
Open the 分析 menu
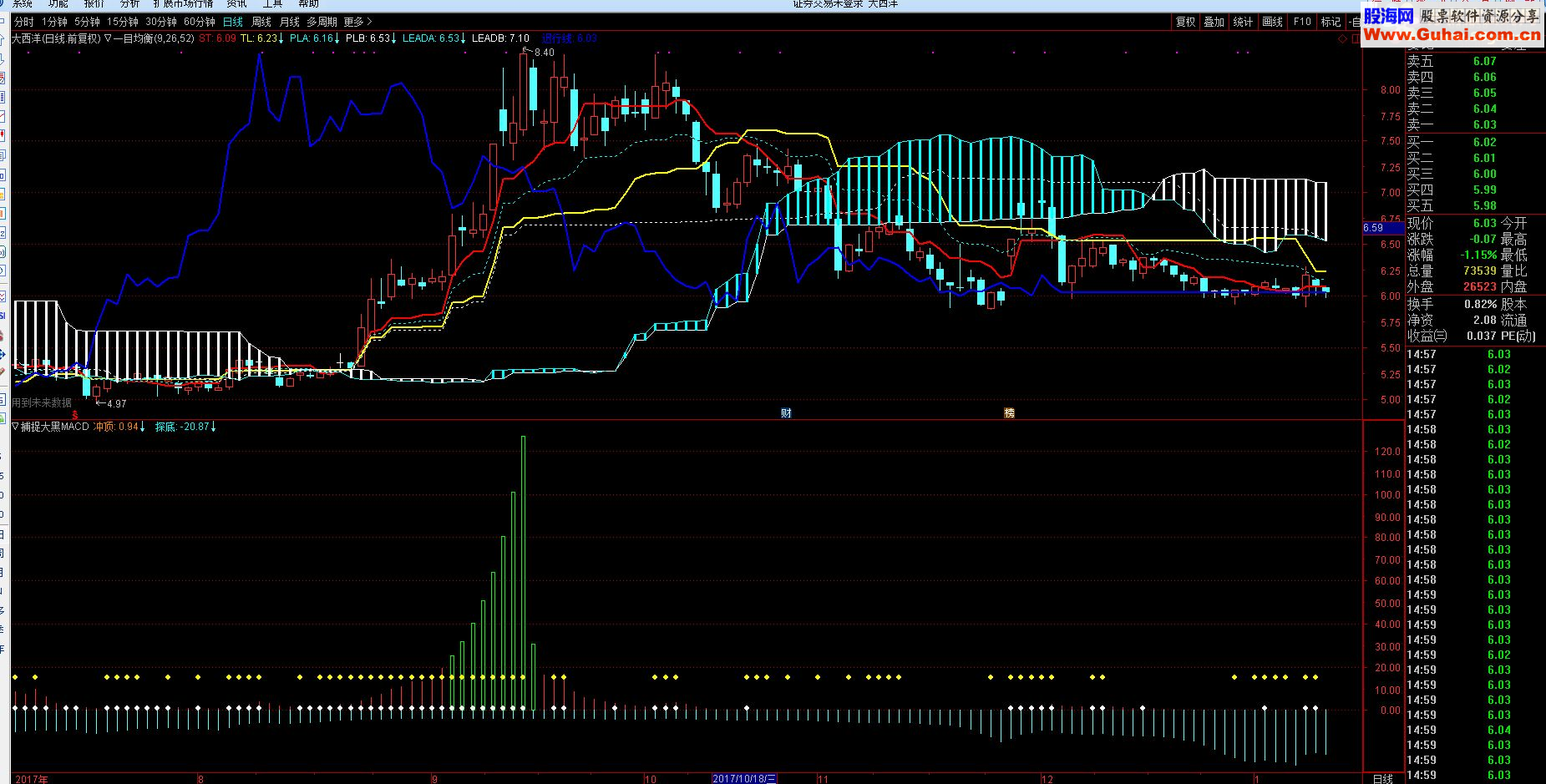point(130,3)
